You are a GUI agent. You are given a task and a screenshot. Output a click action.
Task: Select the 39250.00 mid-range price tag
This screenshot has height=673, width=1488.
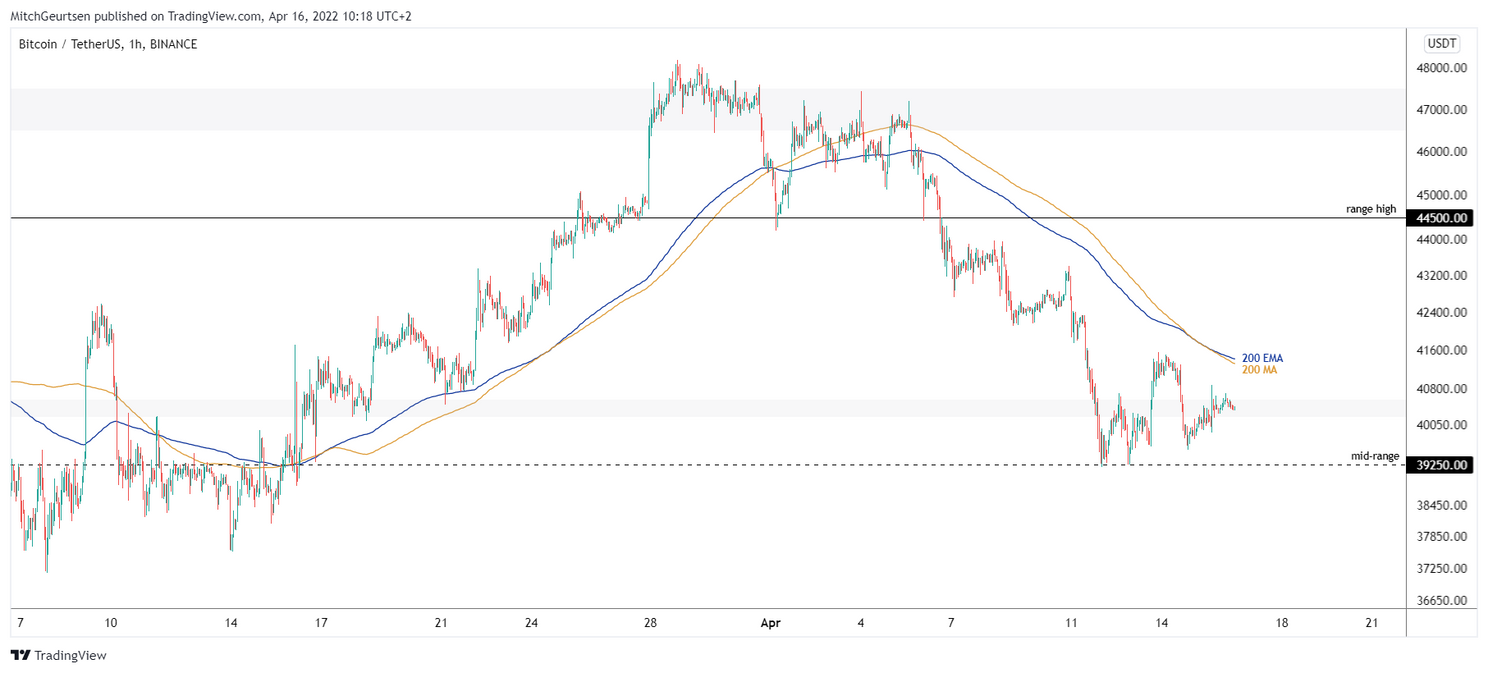[x=1441, y=465]
